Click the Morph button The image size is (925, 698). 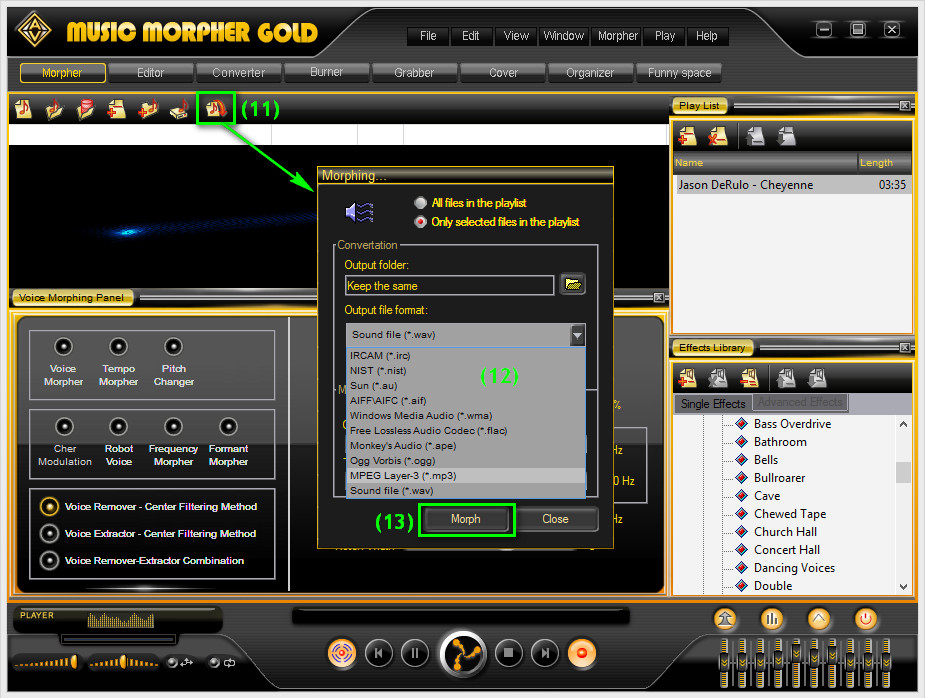465,519
